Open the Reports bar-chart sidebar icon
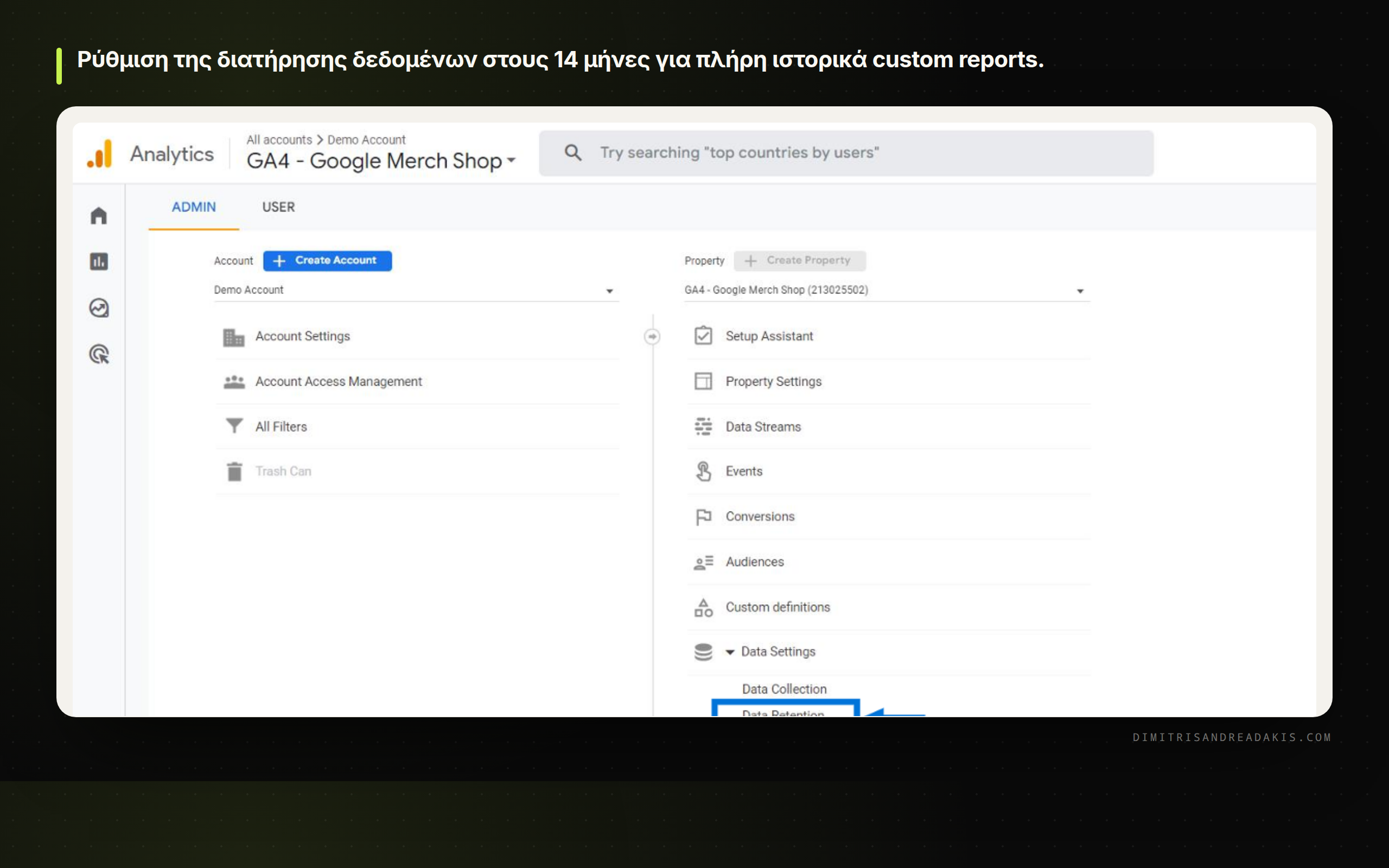 (99, 262)
